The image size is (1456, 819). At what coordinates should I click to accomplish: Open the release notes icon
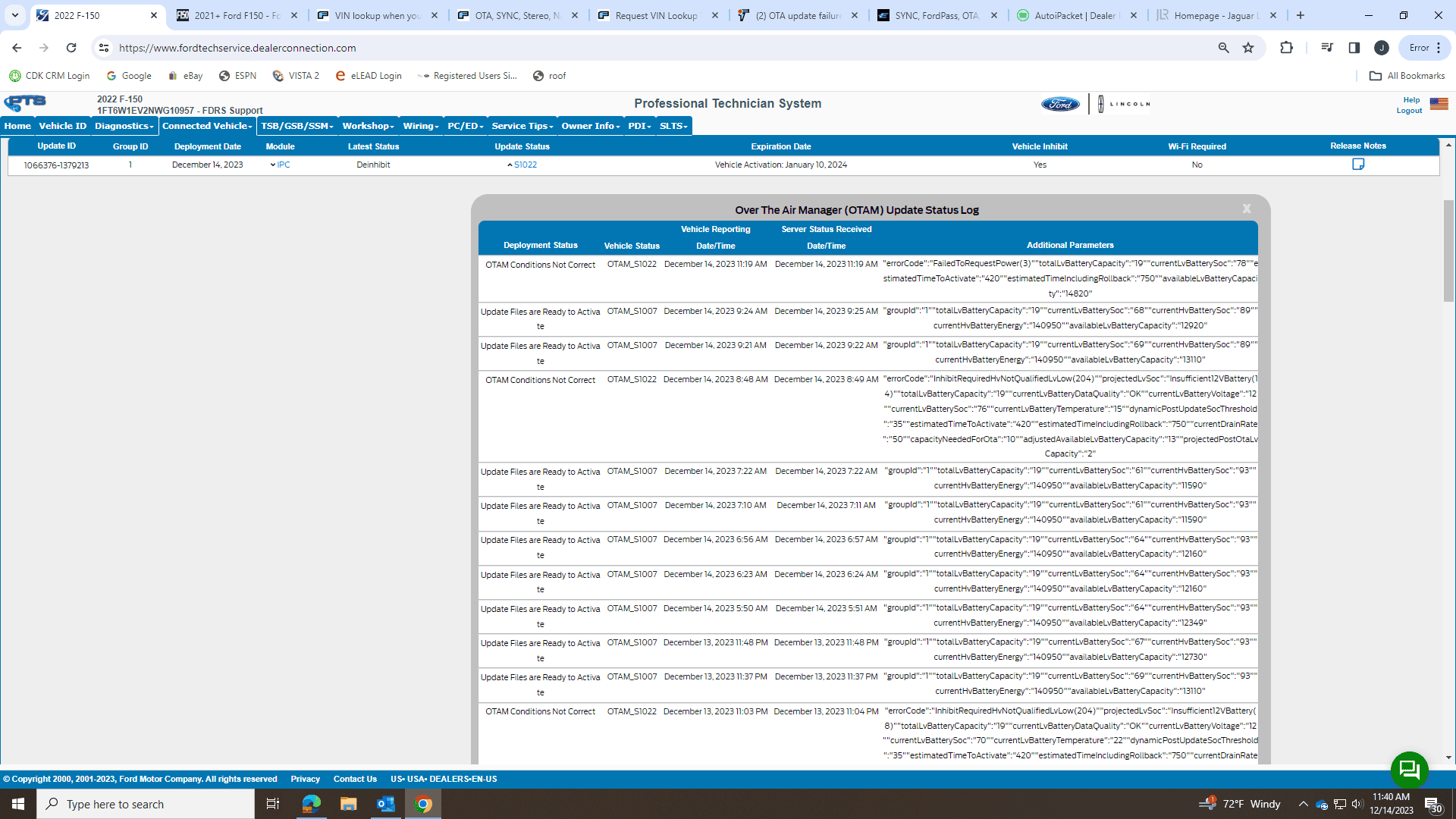tap(1358, 164)
